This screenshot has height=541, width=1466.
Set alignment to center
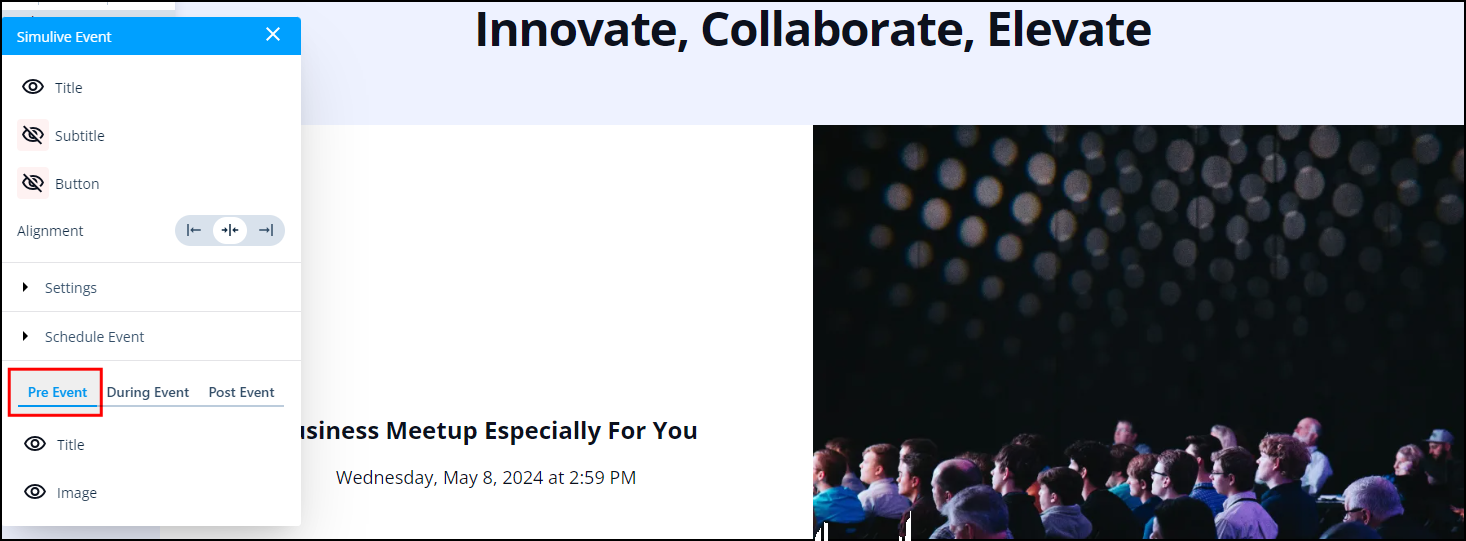[230, 230]
